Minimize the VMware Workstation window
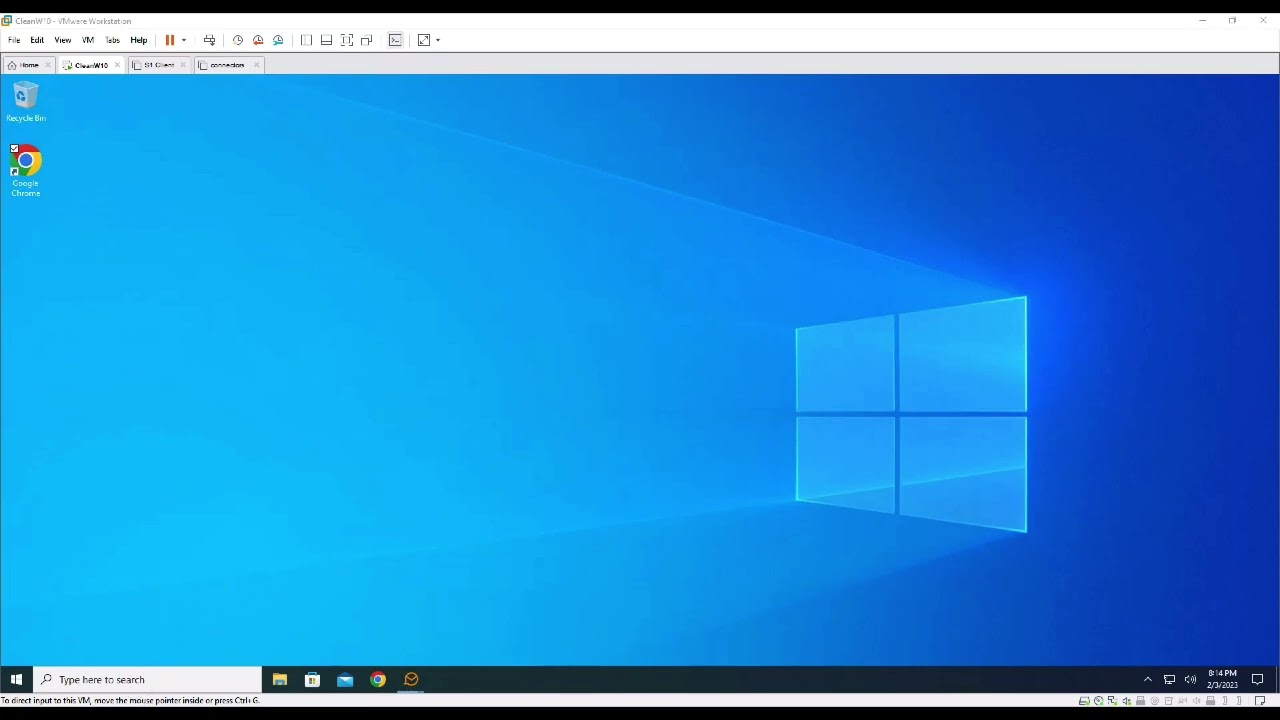 pyautogui.click(x=1203, y=20)
